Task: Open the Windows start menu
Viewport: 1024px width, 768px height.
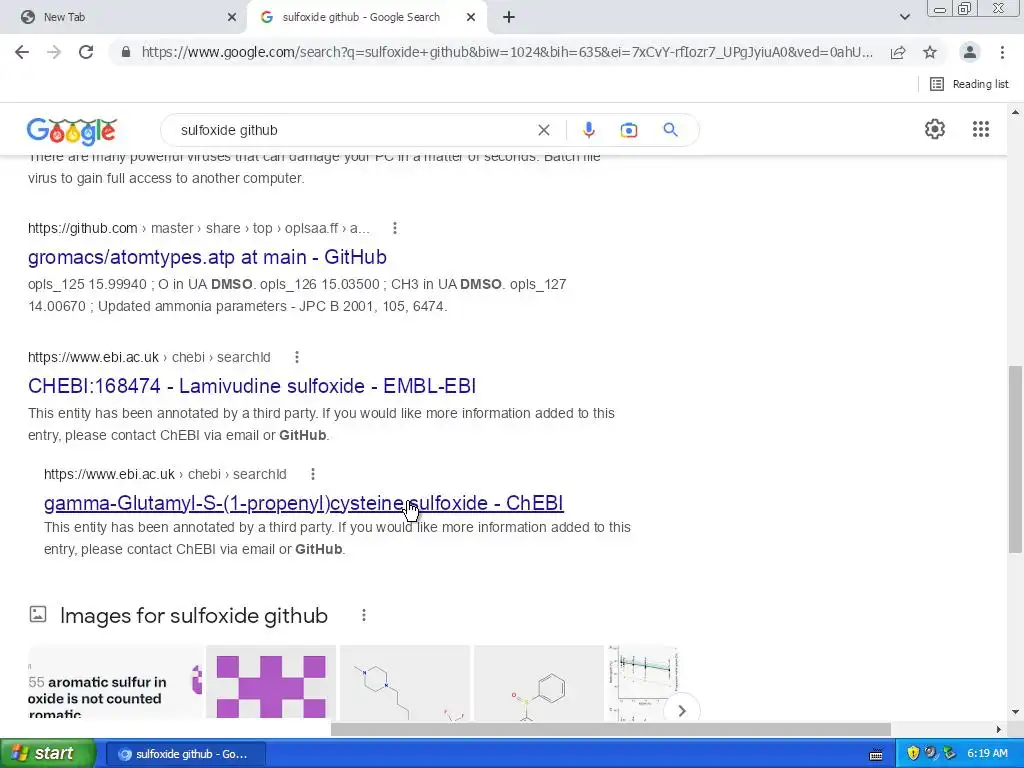Action: coord(47,753)
